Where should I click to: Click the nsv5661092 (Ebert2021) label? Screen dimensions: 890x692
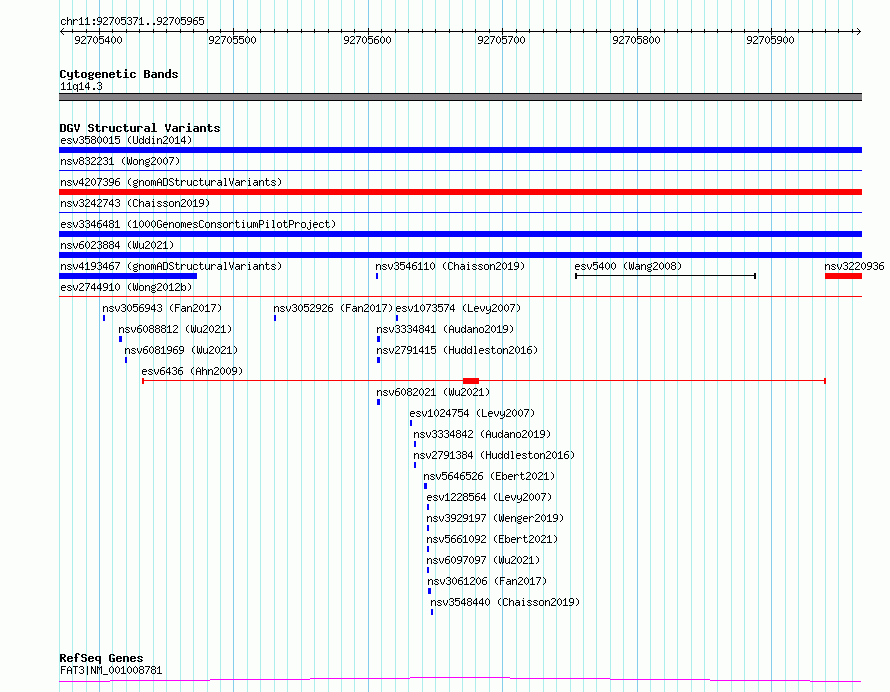coord(492,539)
